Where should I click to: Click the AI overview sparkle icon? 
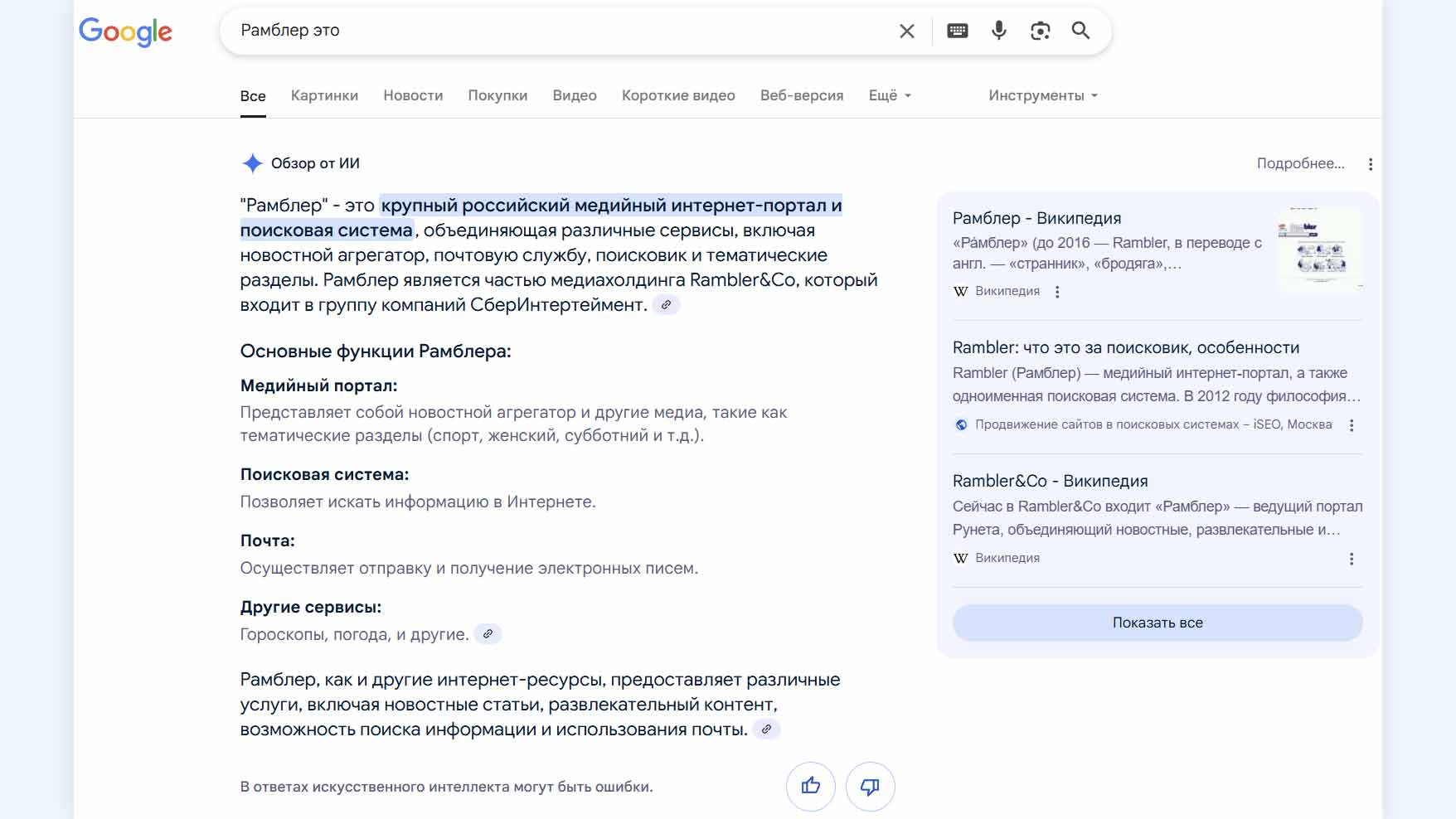252,163
